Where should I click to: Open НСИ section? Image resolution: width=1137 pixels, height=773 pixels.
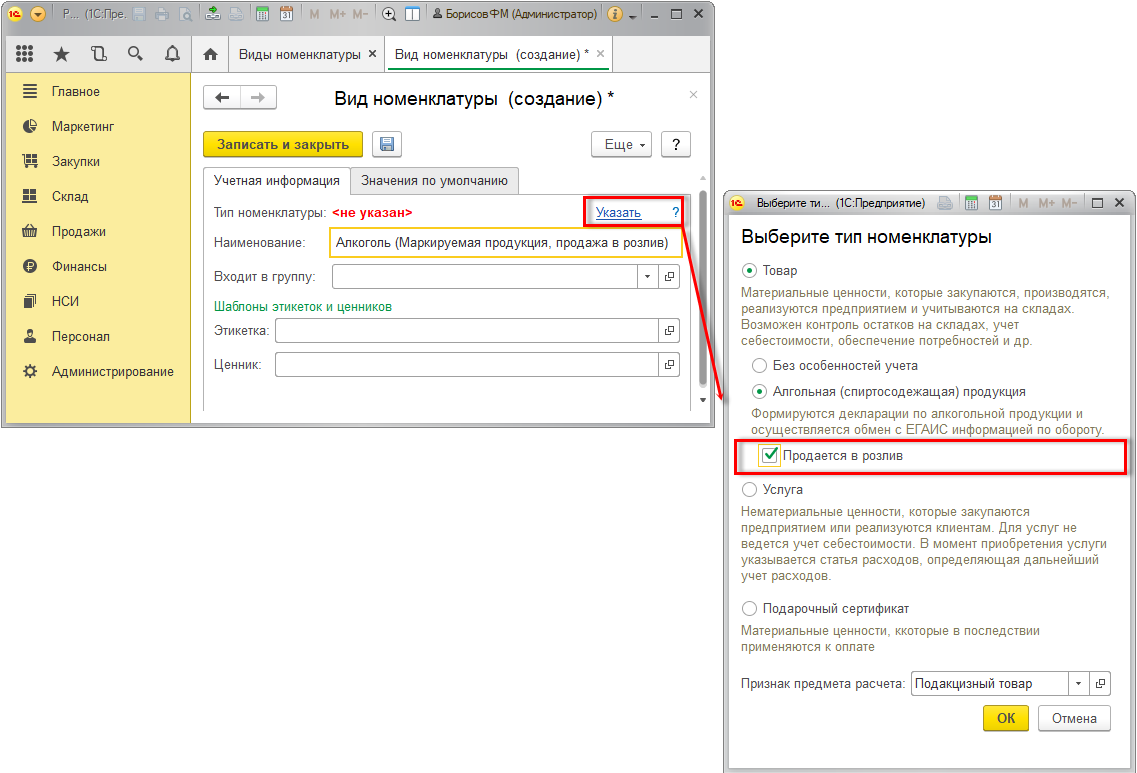coord(98,301)
